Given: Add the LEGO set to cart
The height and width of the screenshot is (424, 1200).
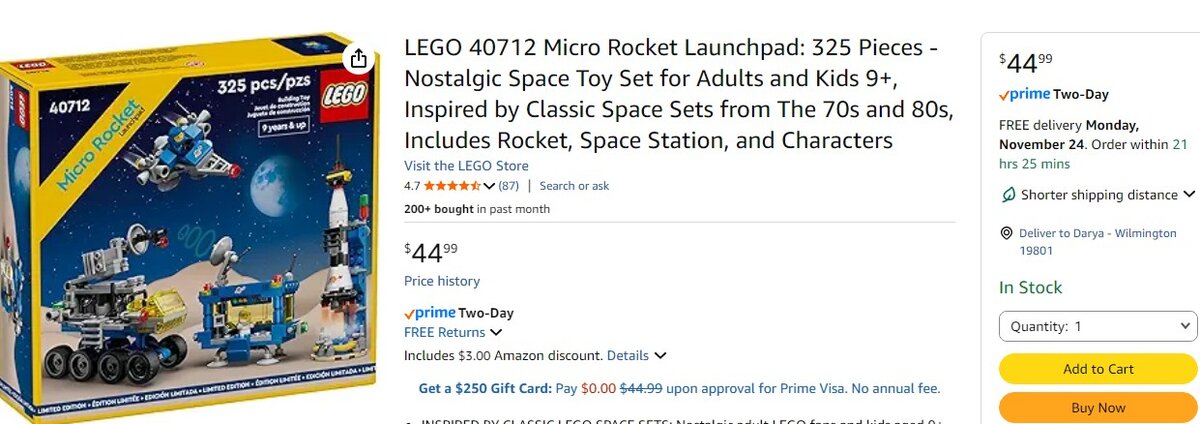Looking at the screenshot, I should (x=1097, y=369).
